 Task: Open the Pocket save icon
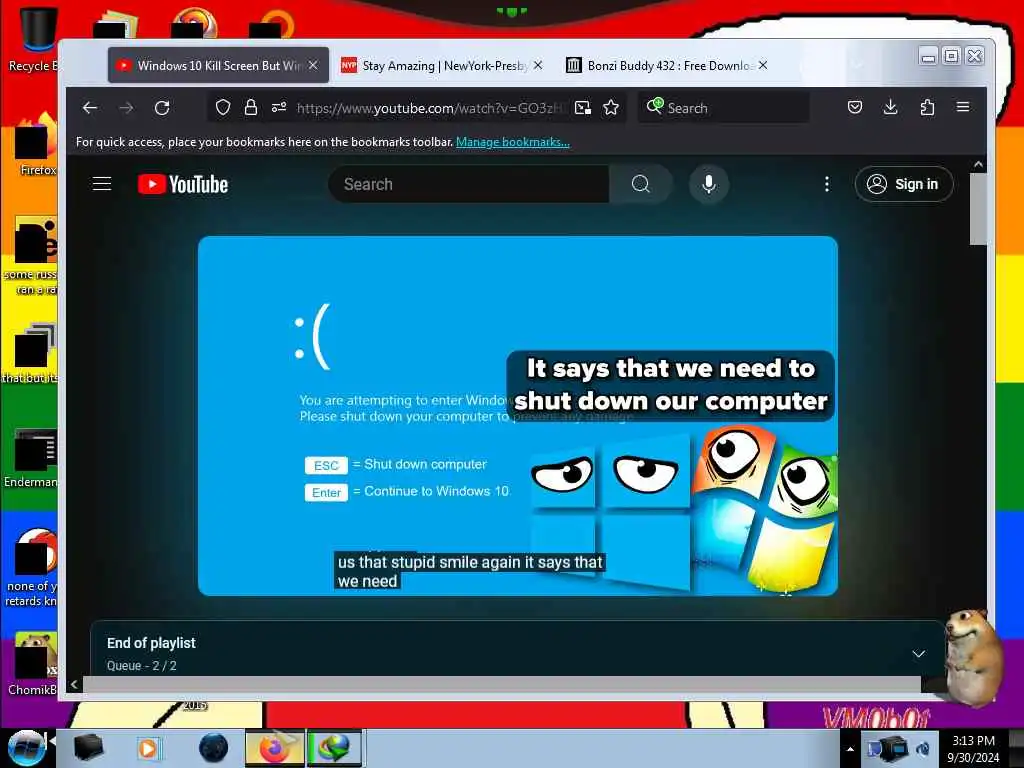854,107
